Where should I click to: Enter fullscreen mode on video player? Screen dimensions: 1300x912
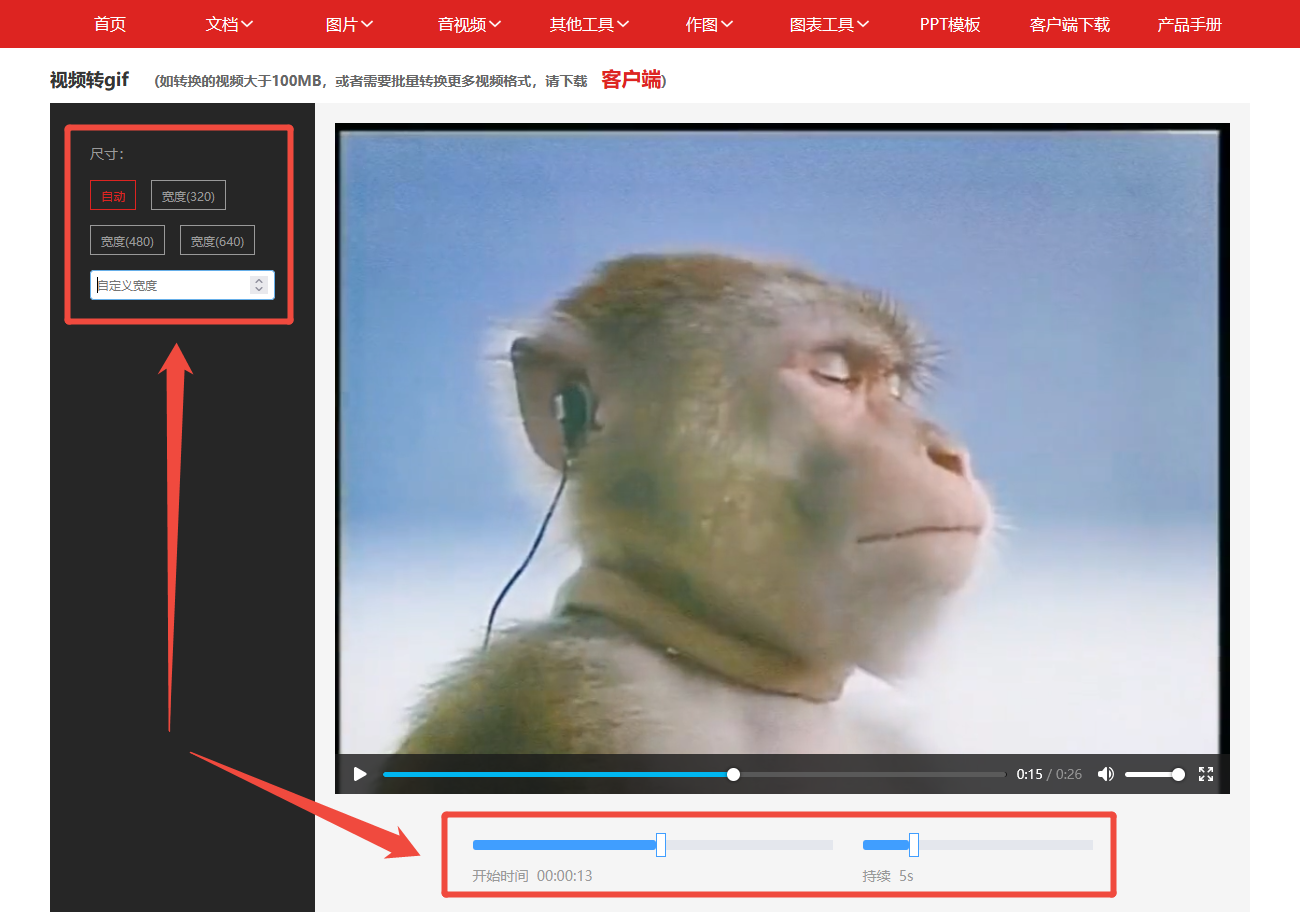click(x=1206, y=774)
